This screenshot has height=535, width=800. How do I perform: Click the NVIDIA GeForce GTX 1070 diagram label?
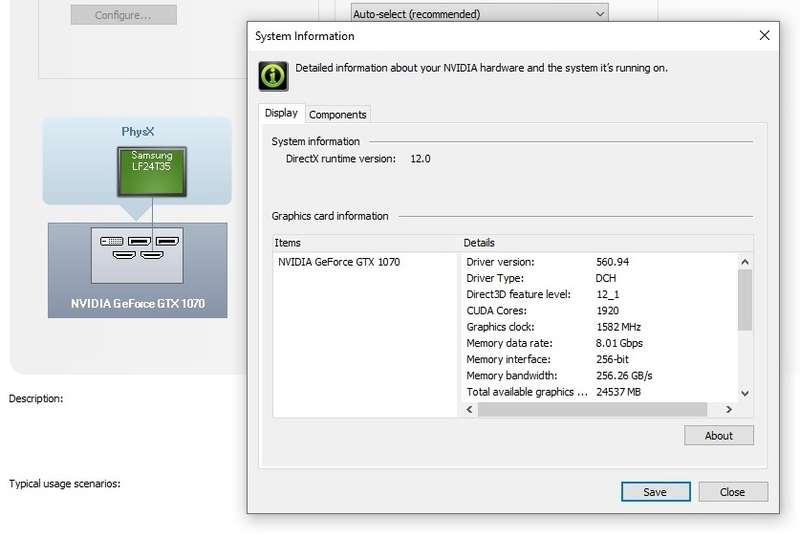pos(138,303)
